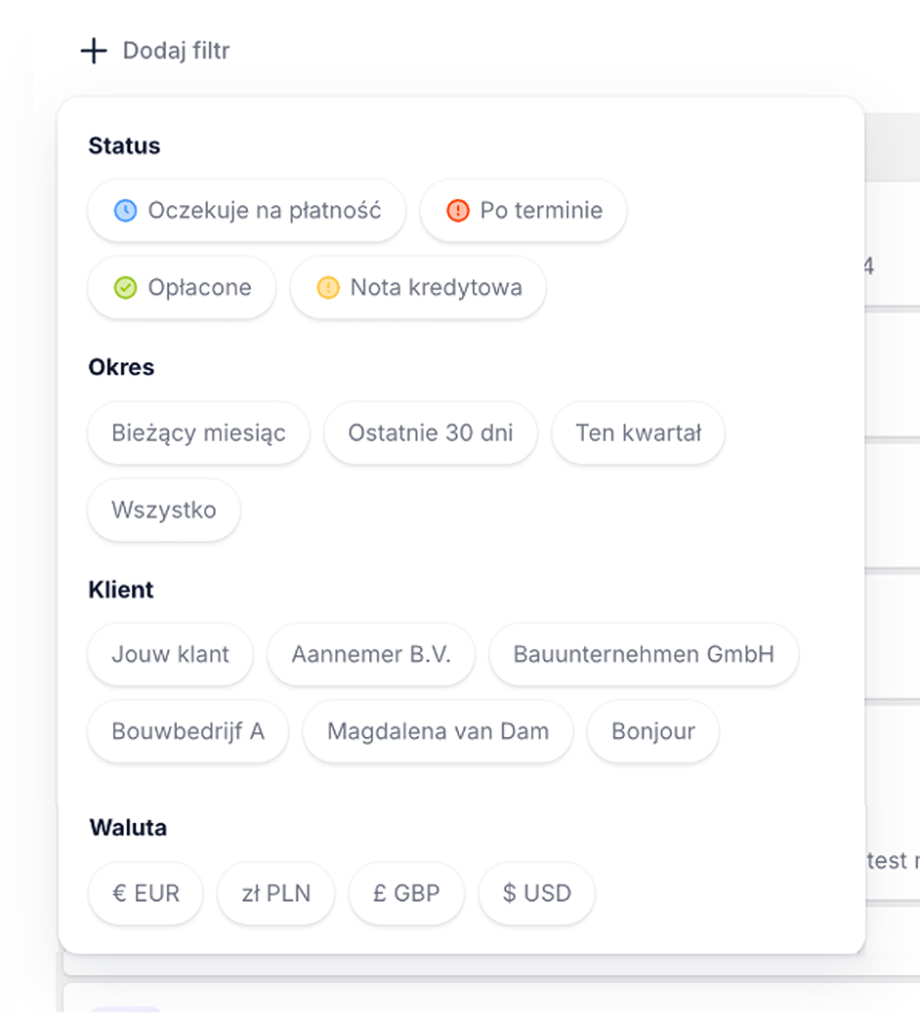Select the Ostatnie 30 dni period
The width and height of the screenshot is (920, 1024).
[430, 433]
